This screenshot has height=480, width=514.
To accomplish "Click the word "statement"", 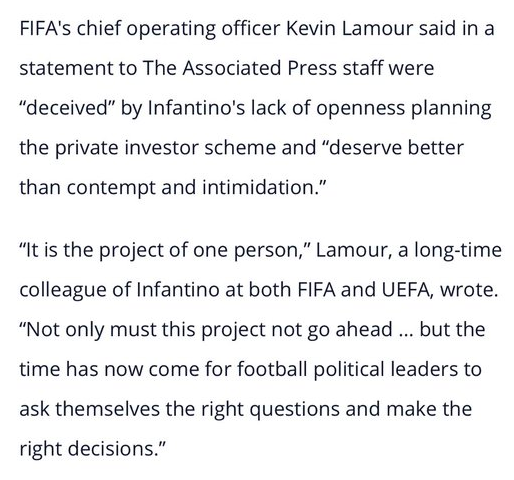I will pos(66,68).
